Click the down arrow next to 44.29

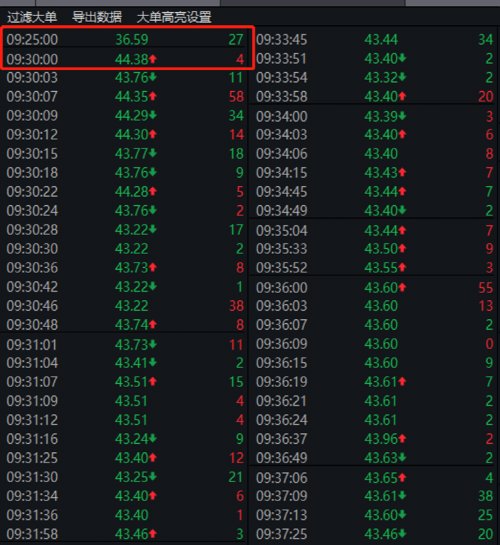coord(153,115)
